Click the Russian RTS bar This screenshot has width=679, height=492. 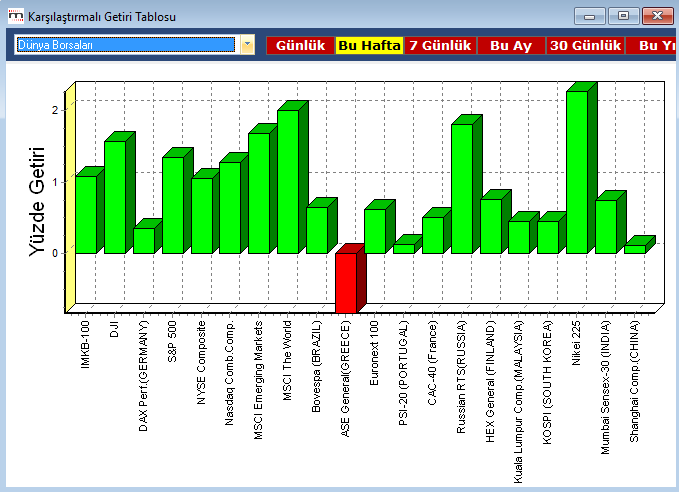tap(462, 188)
